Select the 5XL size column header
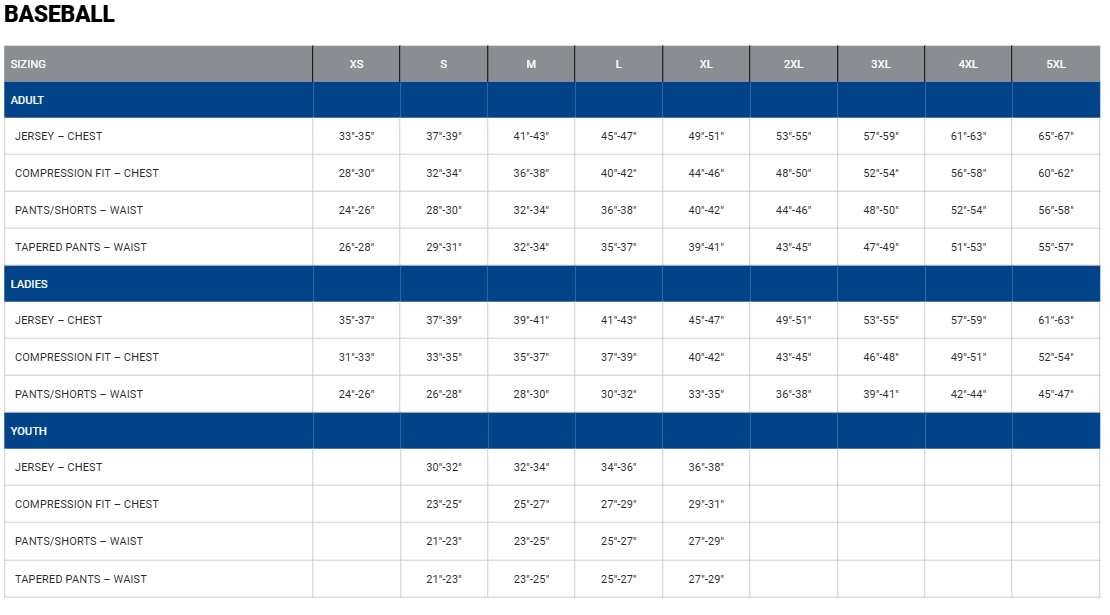 coord(1056,64)
